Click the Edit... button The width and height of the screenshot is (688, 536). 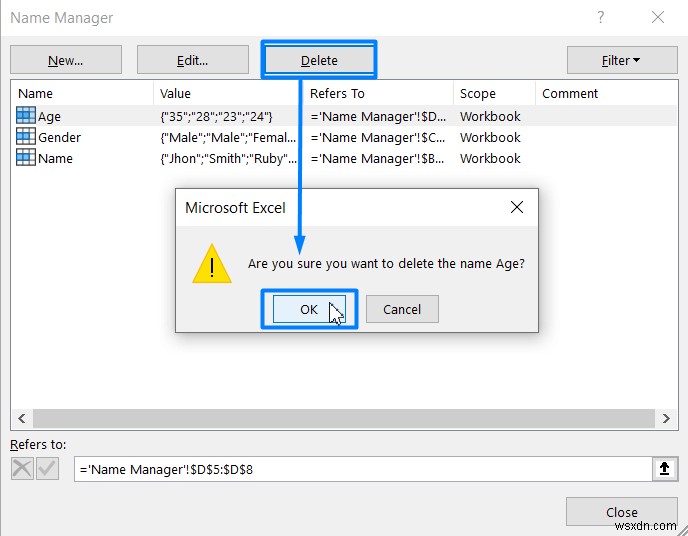[193, 60]
